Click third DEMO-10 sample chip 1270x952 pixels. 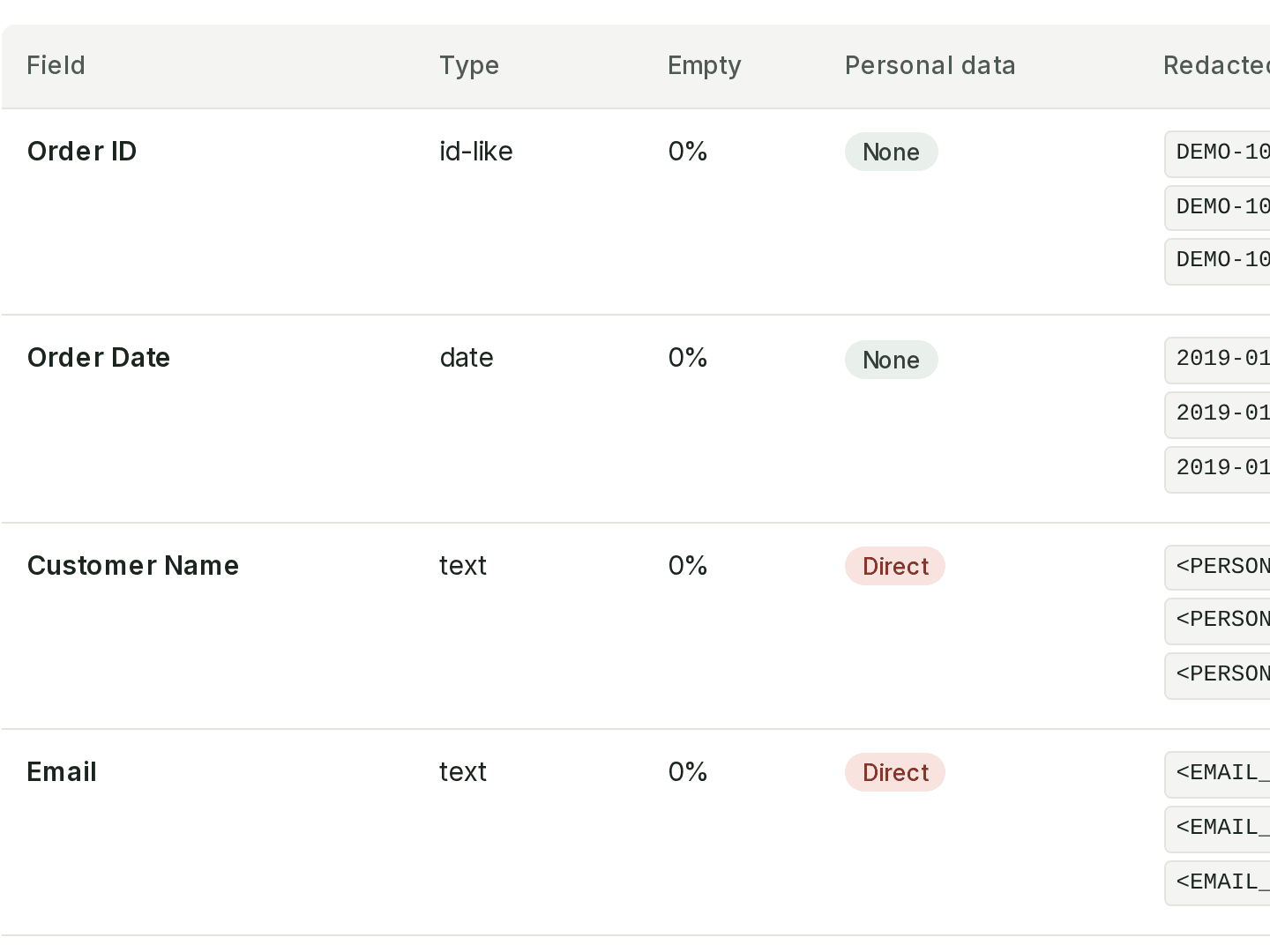tap(1218, 261)
